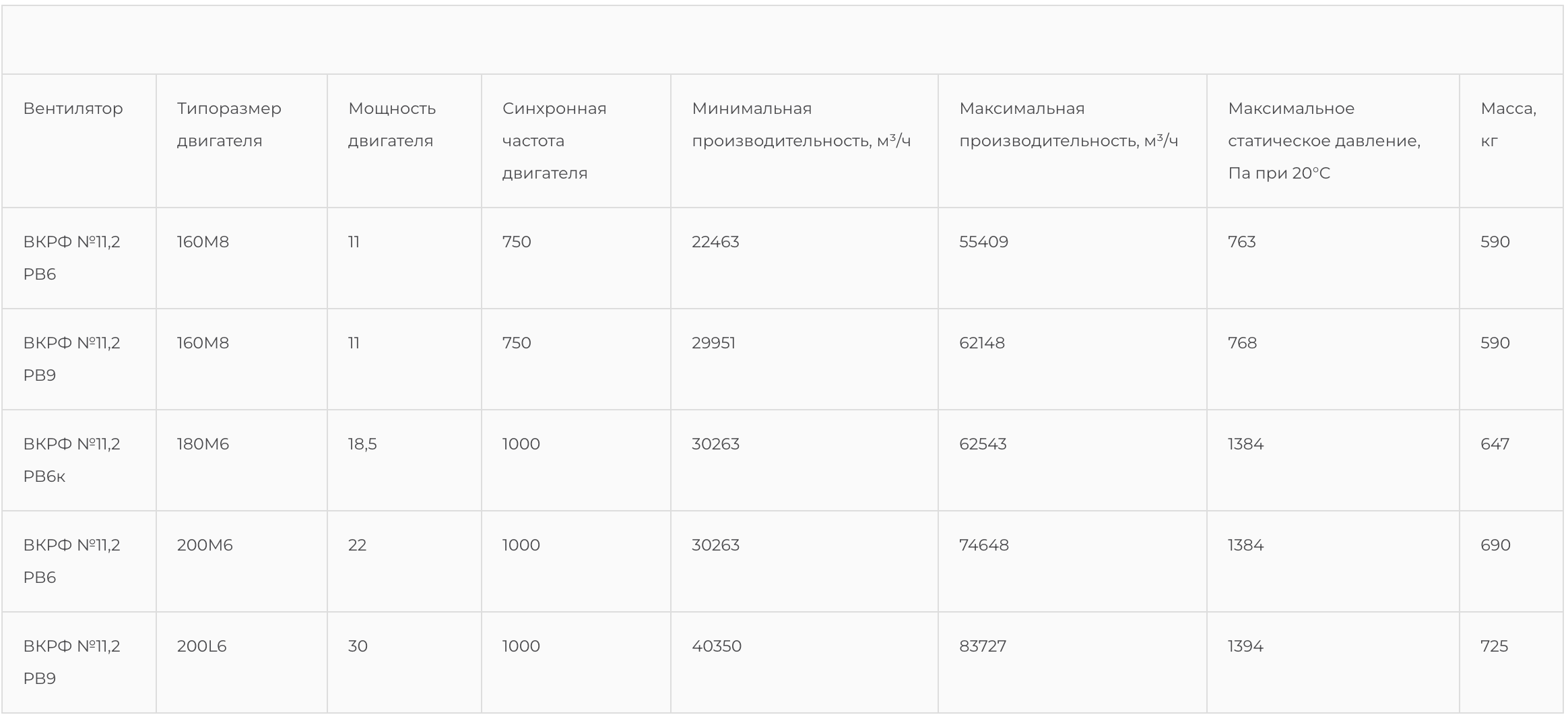This screenshot has width=1568, height=717.
Task: Click minimum performance value 22463
Action: (715, 242)
